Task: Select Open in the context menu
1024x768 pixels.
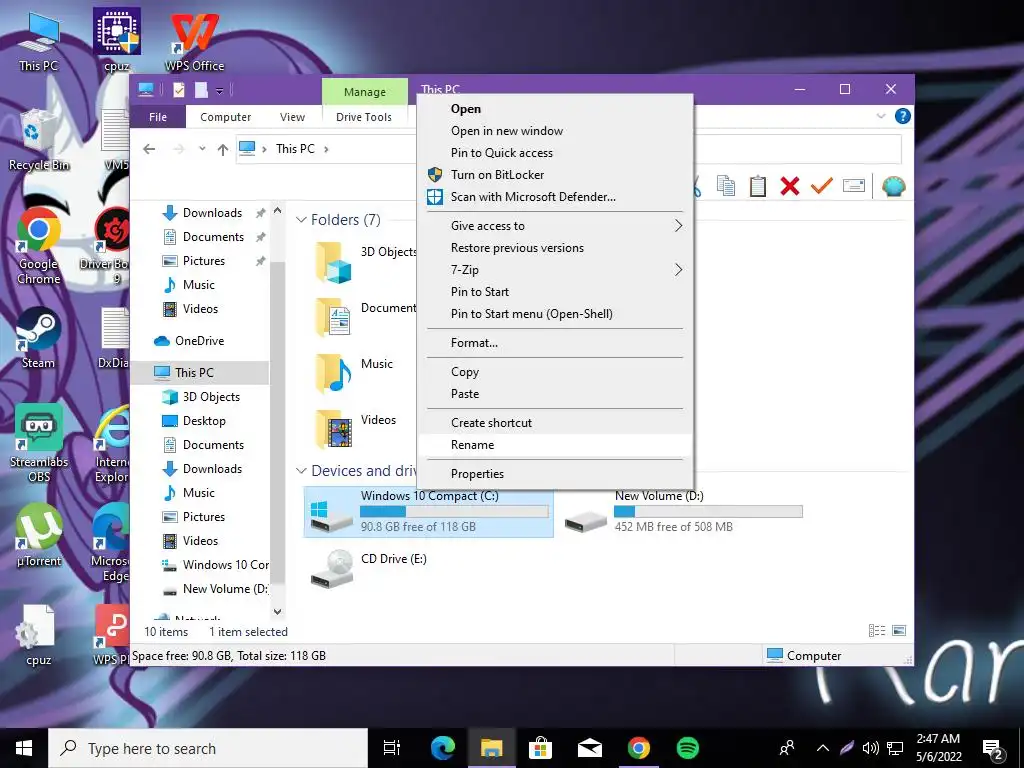Action: click(554, 109)
